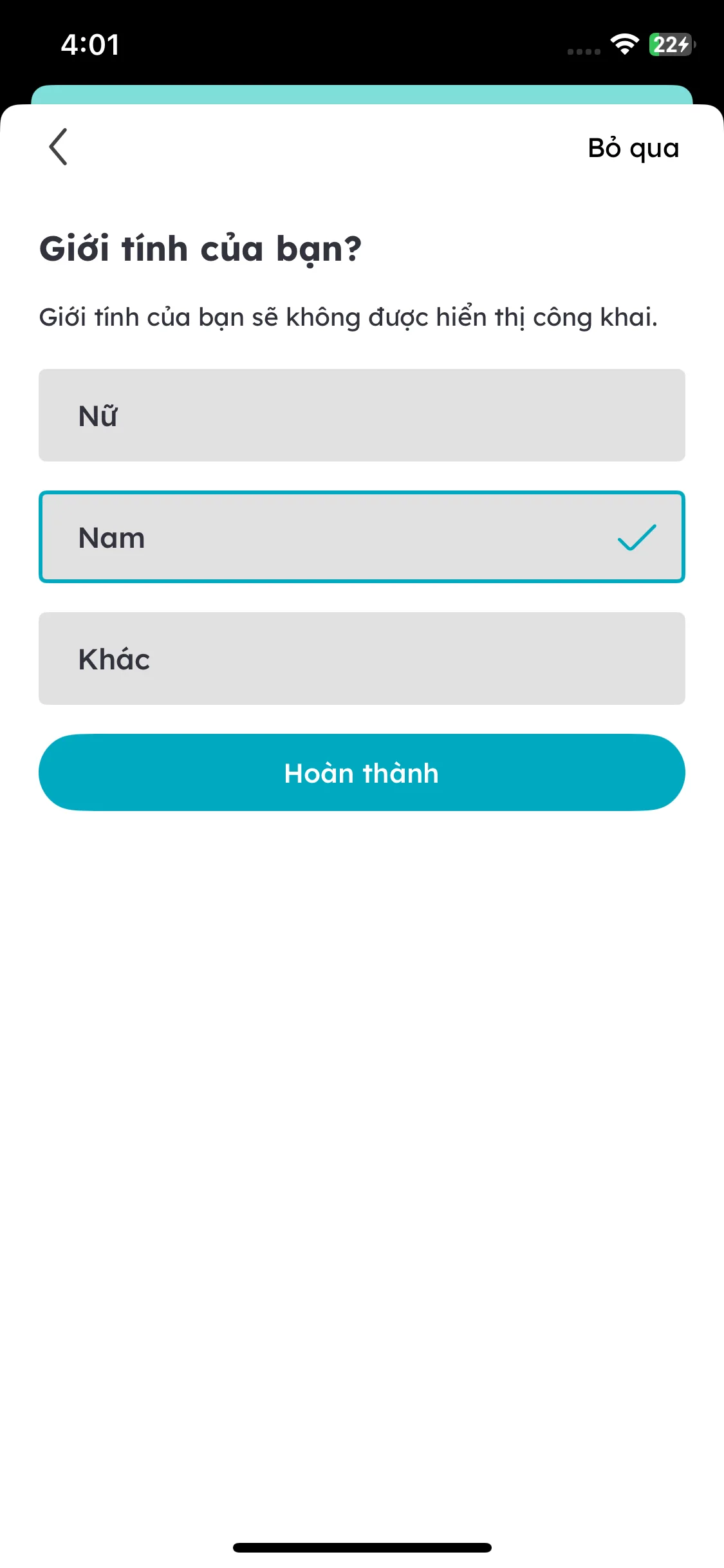The image size is (724, 1568).
Task: Click the teal checkmark on Nam
Action: pyautogui.click(x=636, y=537)
